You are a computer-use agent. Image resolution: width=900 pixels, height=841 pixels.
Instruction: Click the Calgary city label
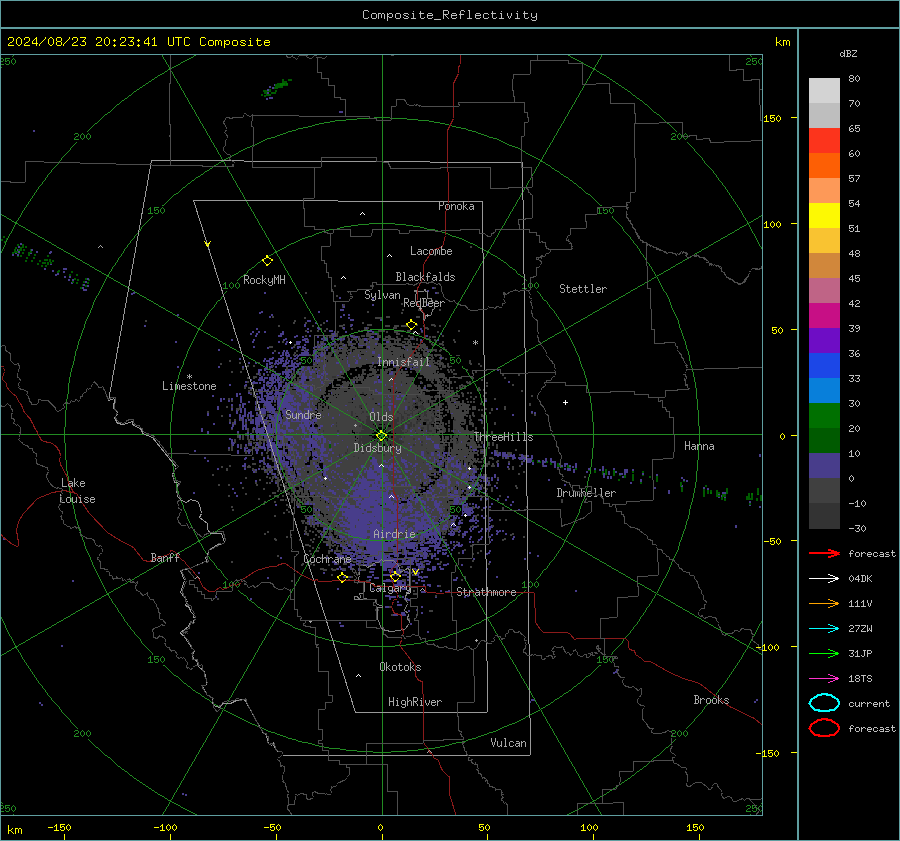coord(390,588)
